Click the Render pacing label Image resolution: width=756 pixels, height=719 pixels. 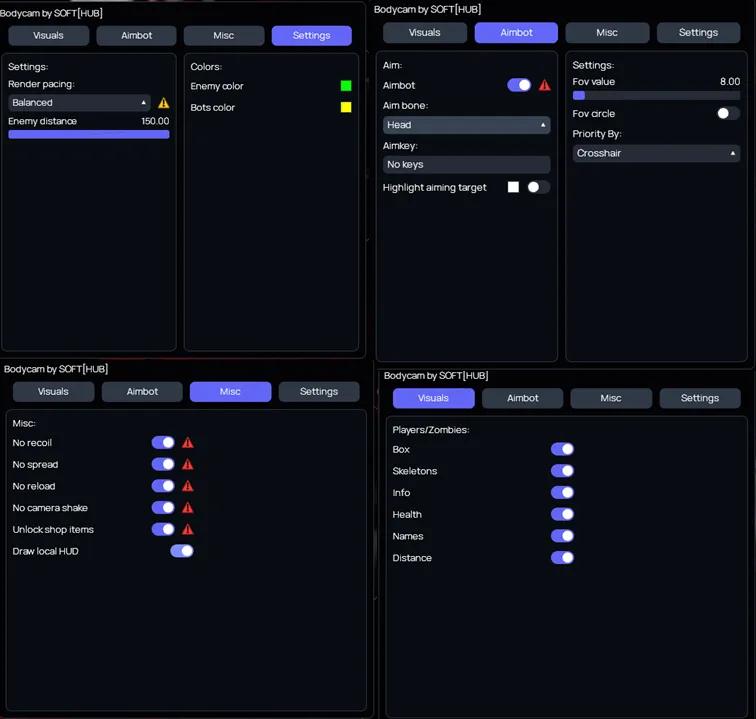pos(41,84)
